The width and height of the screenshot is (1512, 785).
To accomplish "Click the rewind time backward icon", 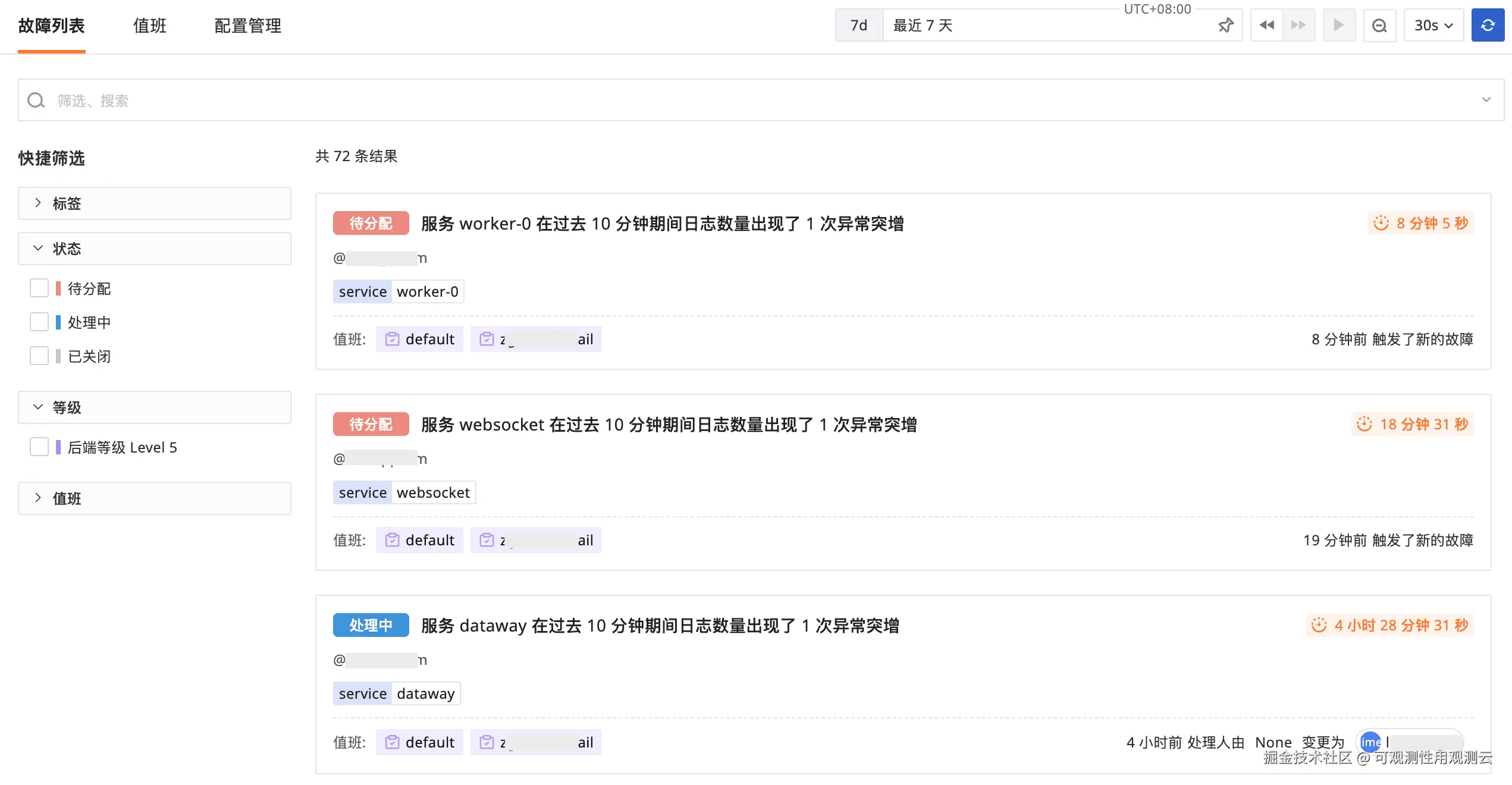I will tap(1266, 26).
